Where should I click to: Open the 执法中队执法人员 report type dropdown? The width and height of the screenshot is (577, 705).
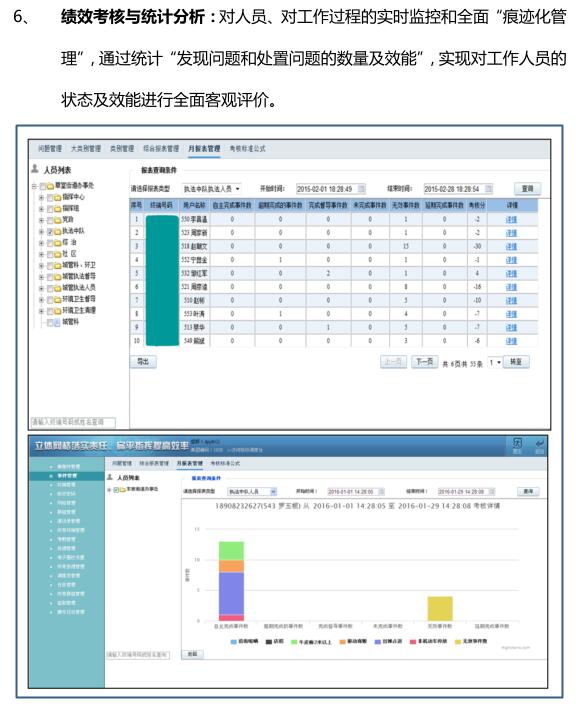(x=212, y=189)
